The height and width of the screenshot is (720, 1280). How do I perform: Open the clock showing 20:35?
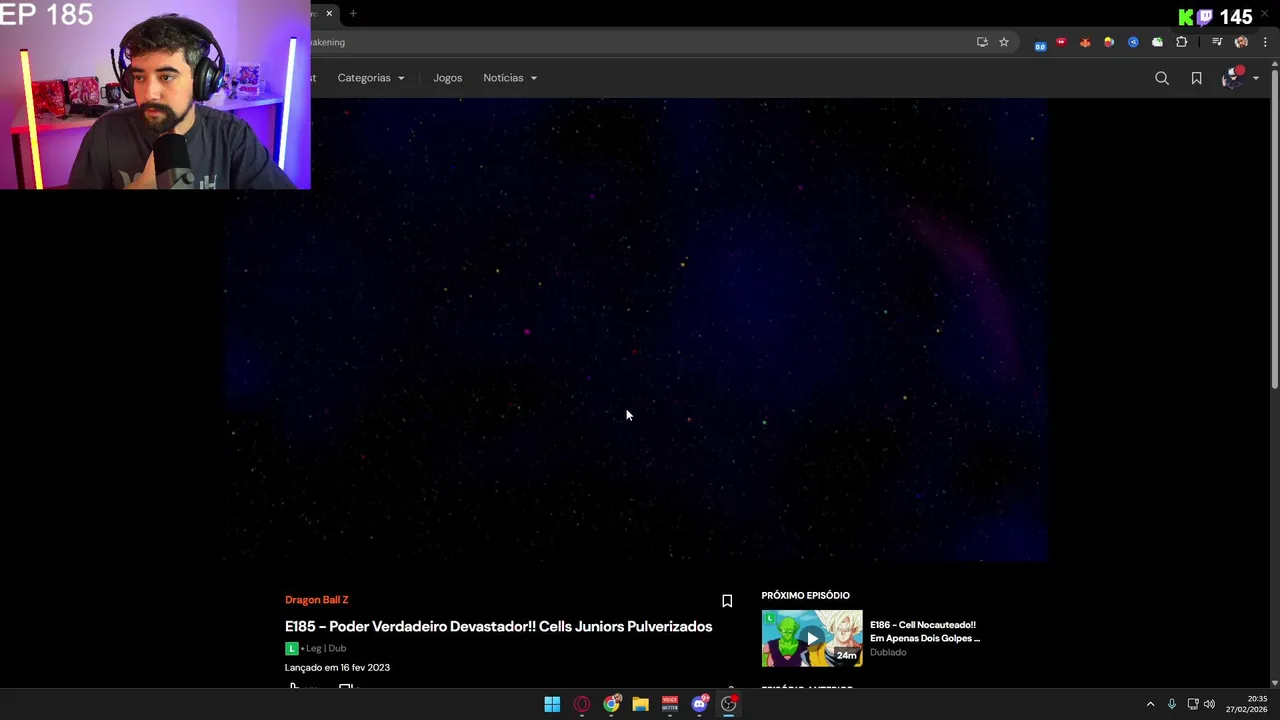pyautogui.click(x=1247, y=704)
